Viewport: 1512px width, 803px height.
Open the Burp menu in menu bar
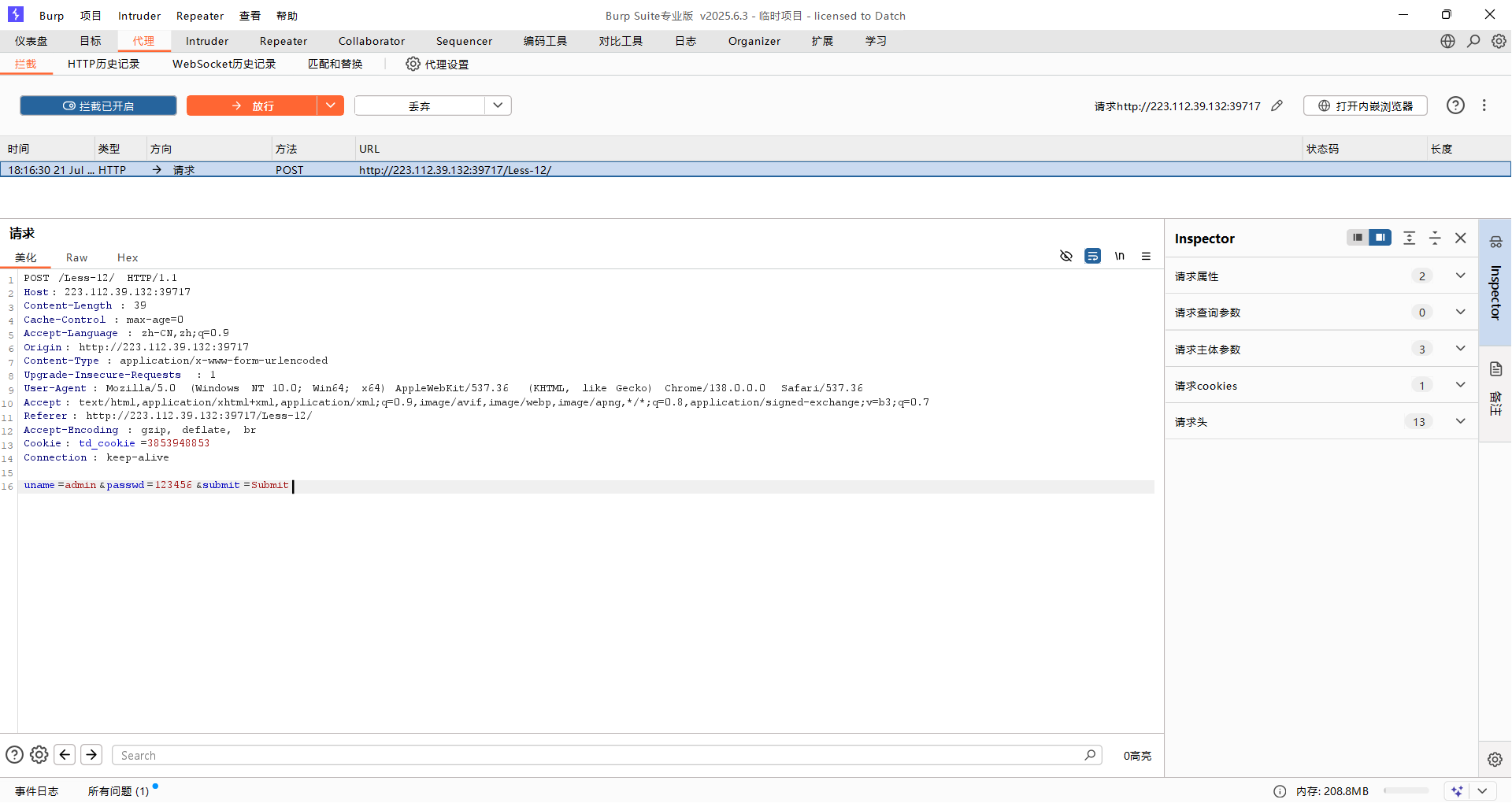pos(51,16)
